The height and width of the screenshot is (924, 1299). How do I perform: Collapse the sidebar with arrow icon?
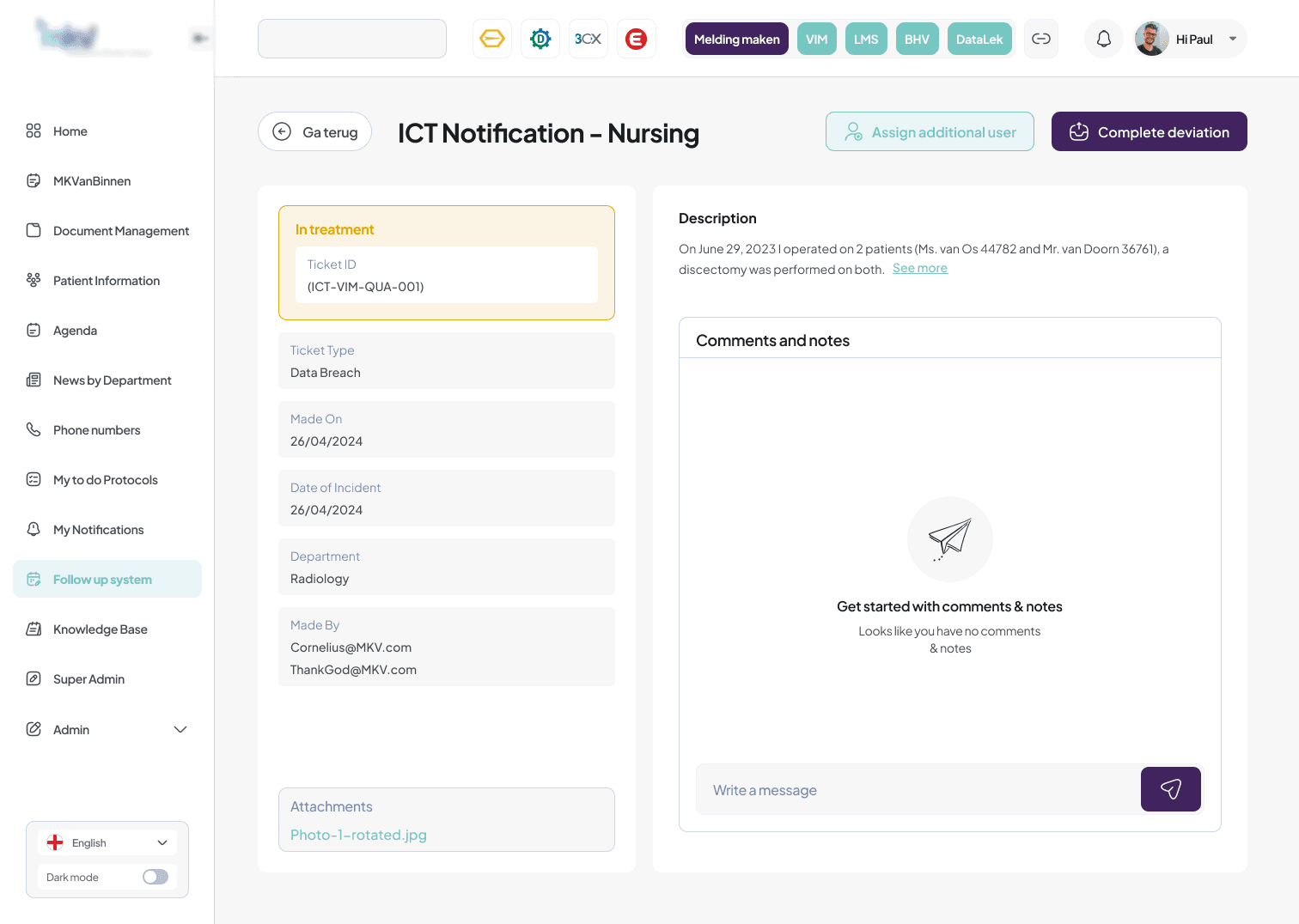tap(199, 38)
